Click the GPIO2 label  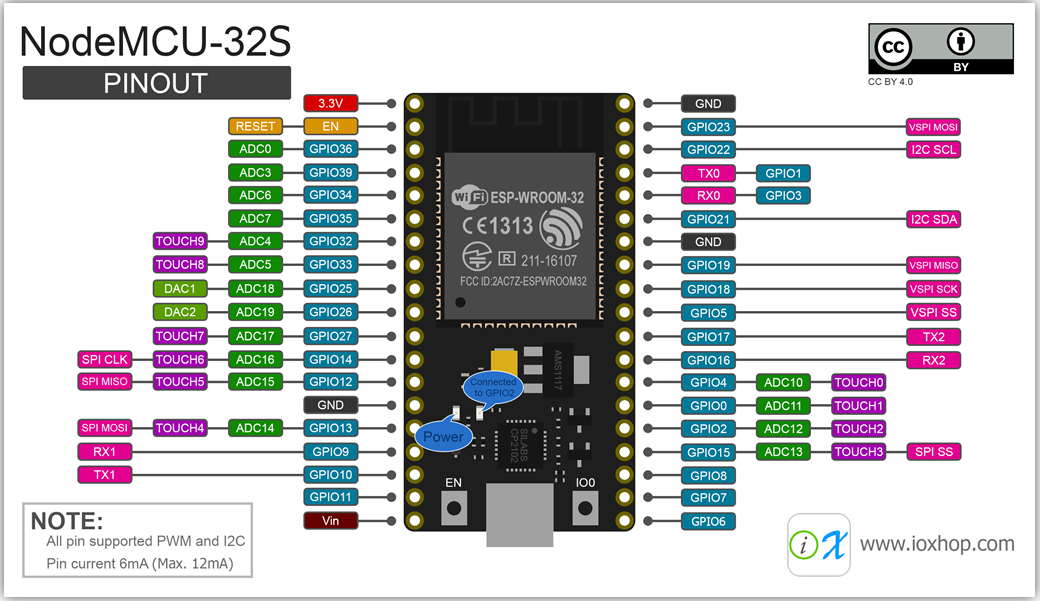pyautogui.click(x=708, y=429)
